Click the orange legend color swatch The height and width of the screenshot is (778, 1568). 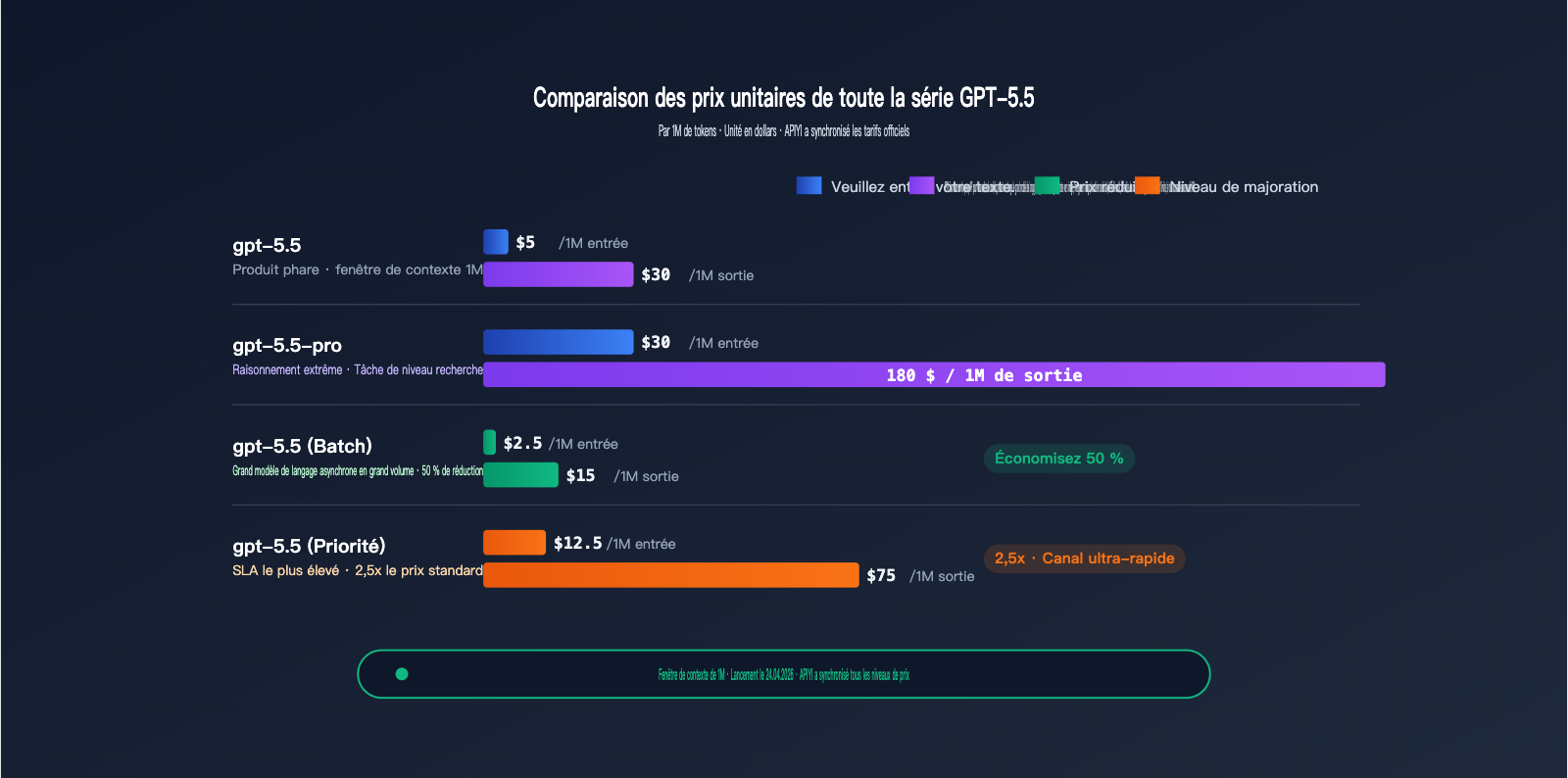tap(1148, 185)
